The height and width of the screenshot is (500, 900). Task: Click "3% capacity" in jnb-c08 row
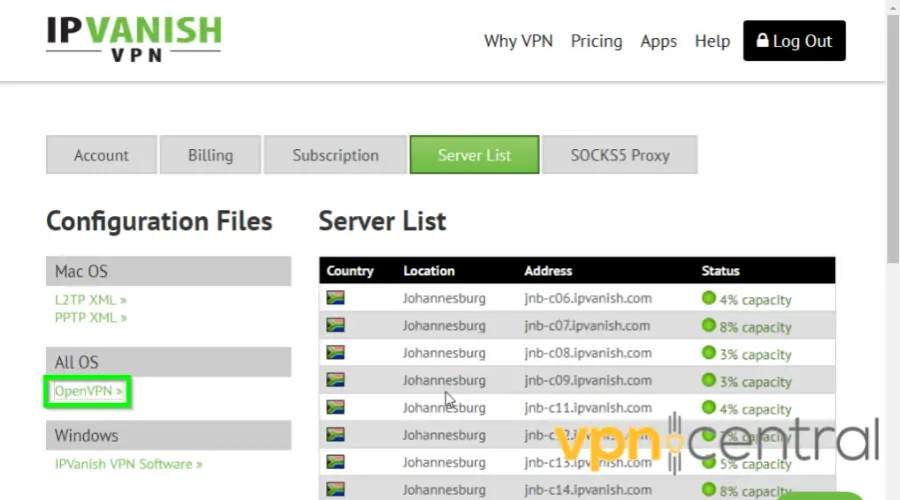[755, 355]
